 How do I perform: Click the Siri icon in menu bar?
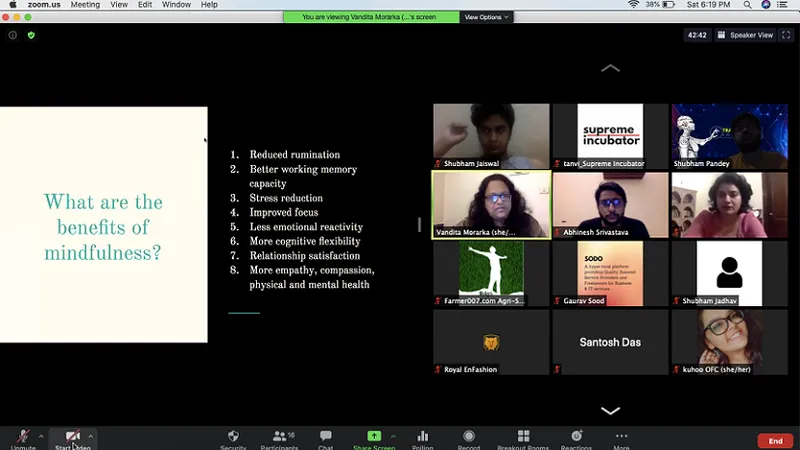[x=766, y=5]
